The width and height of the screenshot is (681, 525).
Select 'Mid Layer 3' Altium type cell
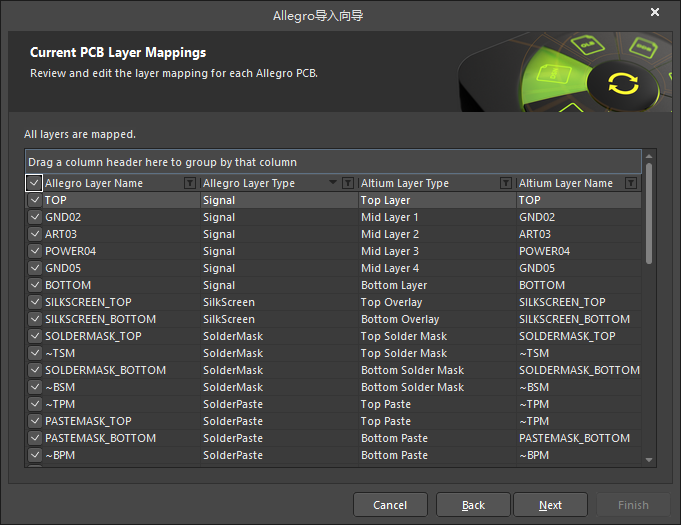coord(437,251)
